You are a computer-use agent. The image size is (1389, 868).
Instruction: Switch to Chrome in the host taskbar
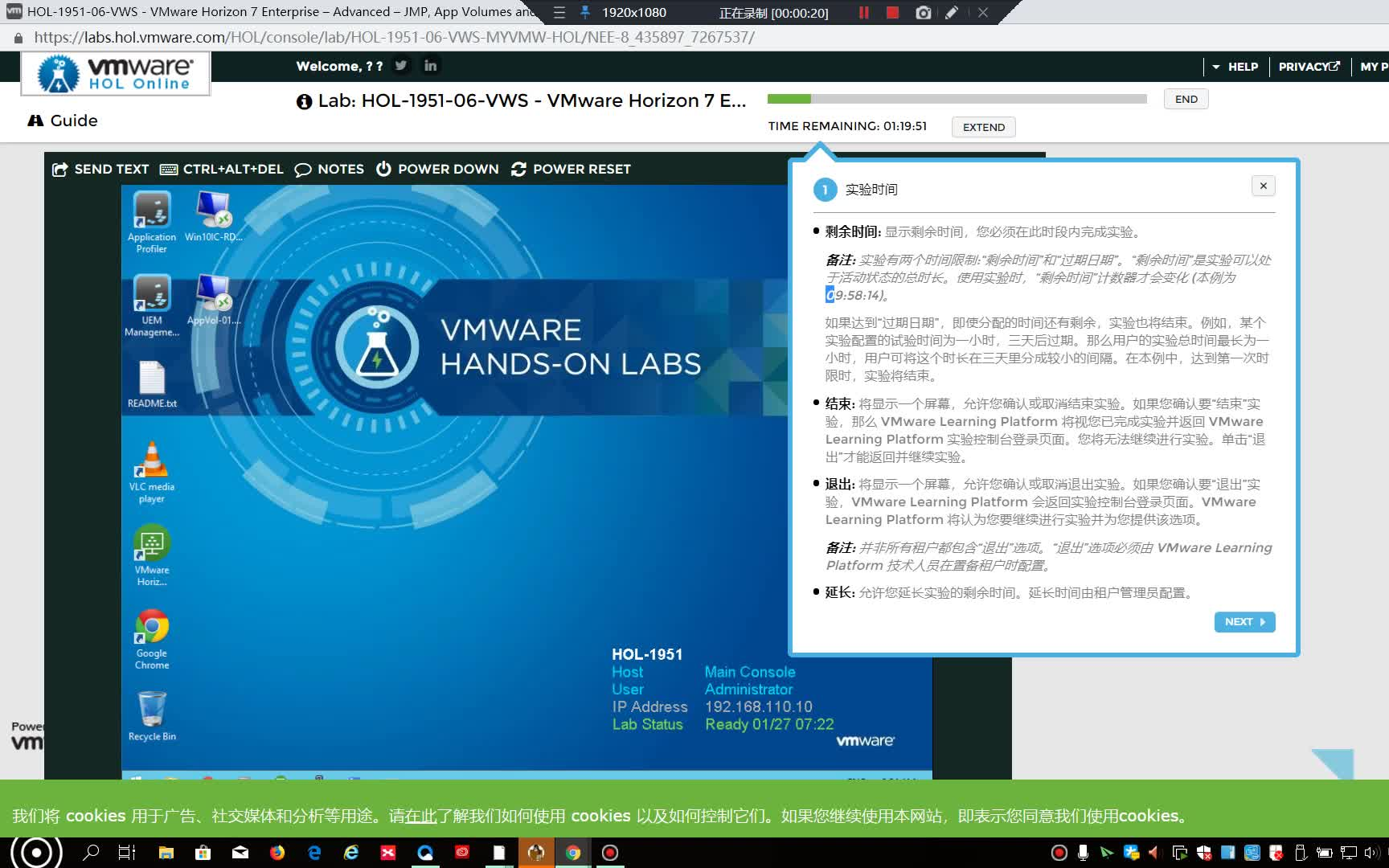pyautogui.click(x=573, y=852)
